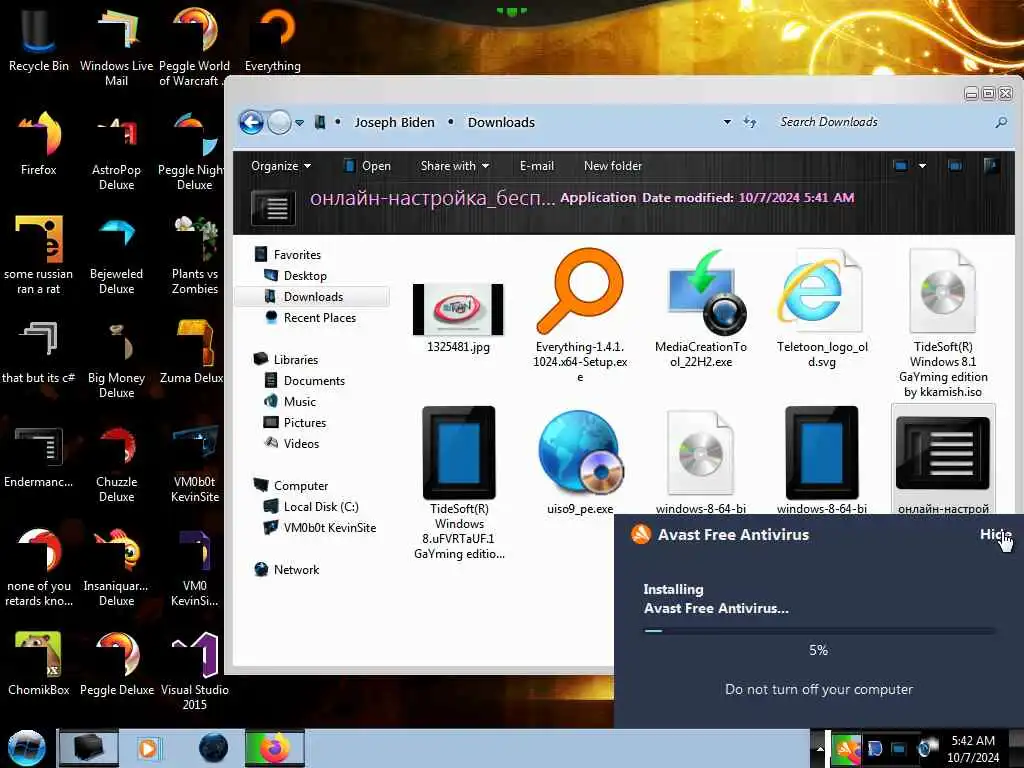The image size is (1024, 768).
Task: Select the 1325481.jpg thumbnail
Action: [458, 318]
